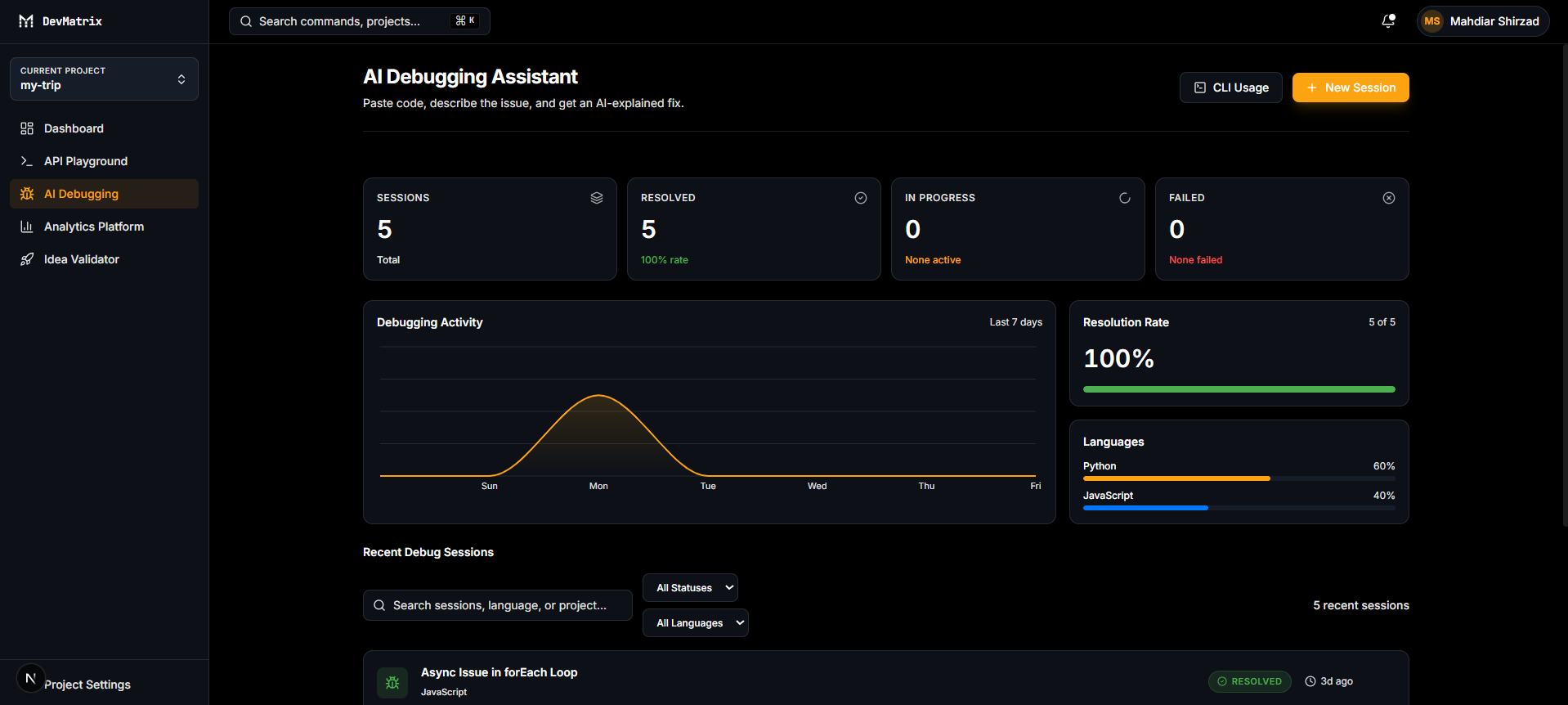
Task: Click the Idea Validator rocket icon
Action: click(x=27, y=259)
